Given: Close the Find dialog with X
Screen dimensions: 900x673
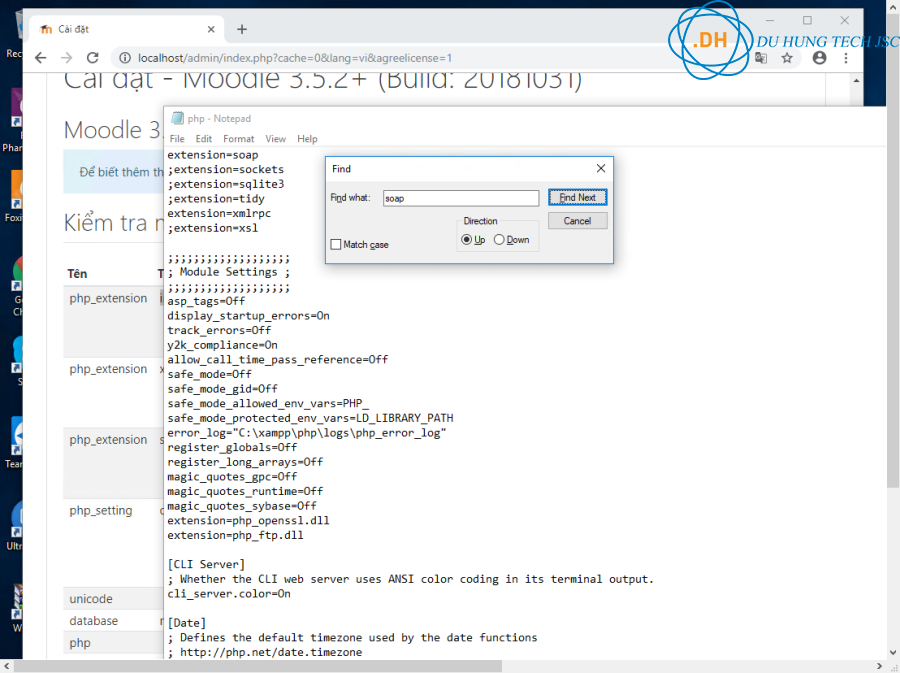Looking at the screenshot, I should [600, 169].
